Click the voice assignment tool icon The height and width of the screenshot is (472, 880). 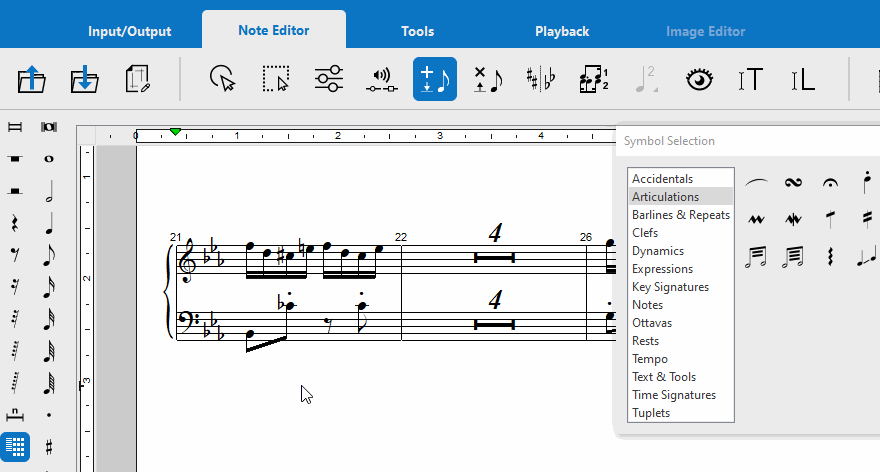pos(594,80)
